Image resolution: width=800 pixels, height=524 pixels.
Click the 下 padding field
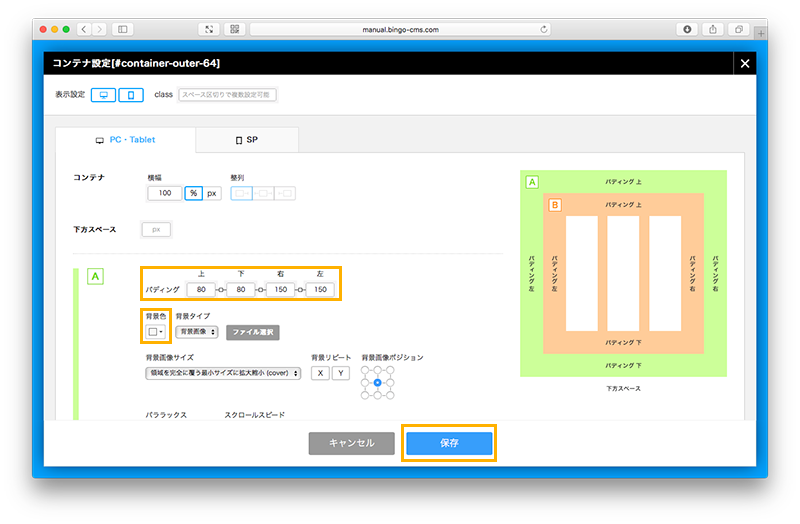click(x=241, y=289)
